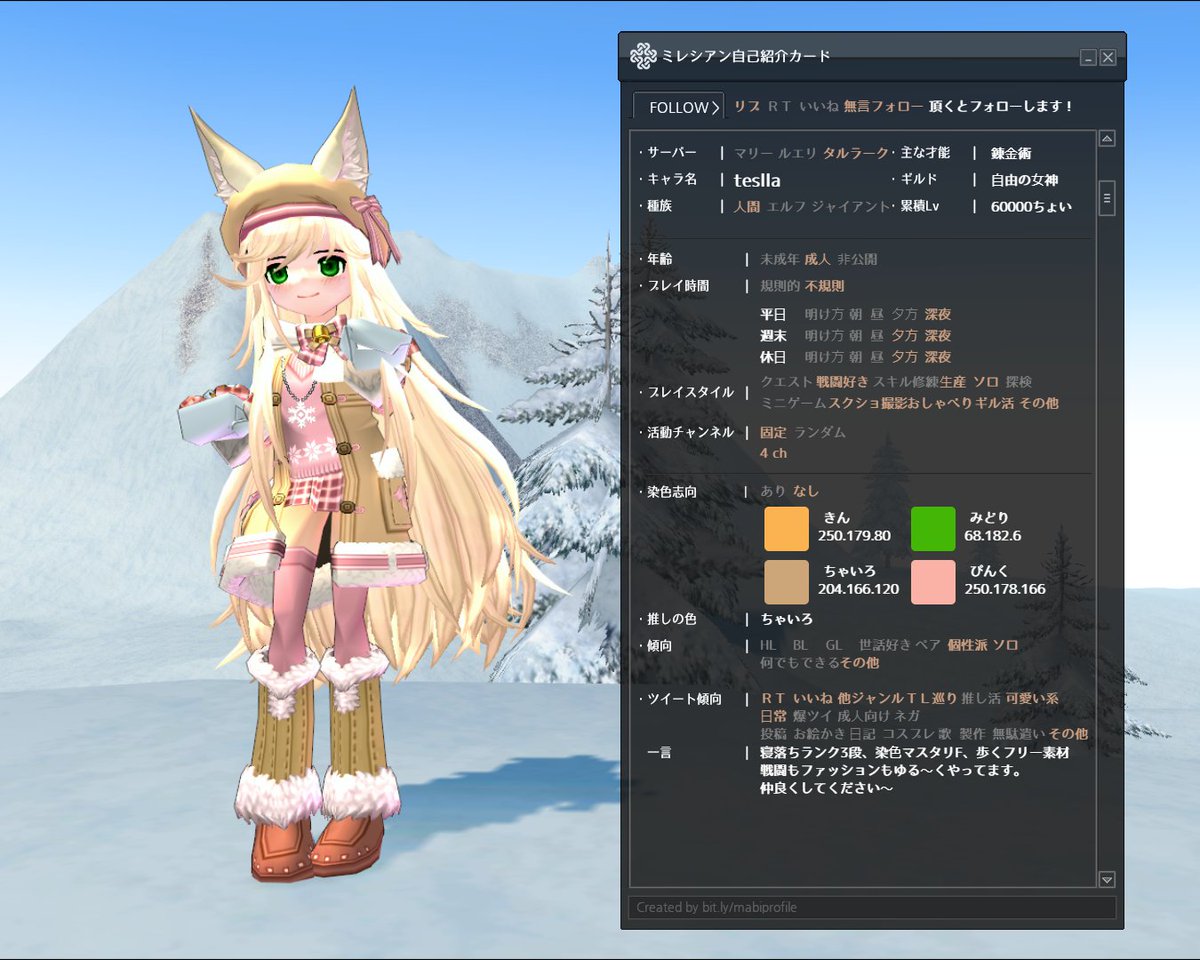Select HL in the 傾向 row

(x=768, y=646)
